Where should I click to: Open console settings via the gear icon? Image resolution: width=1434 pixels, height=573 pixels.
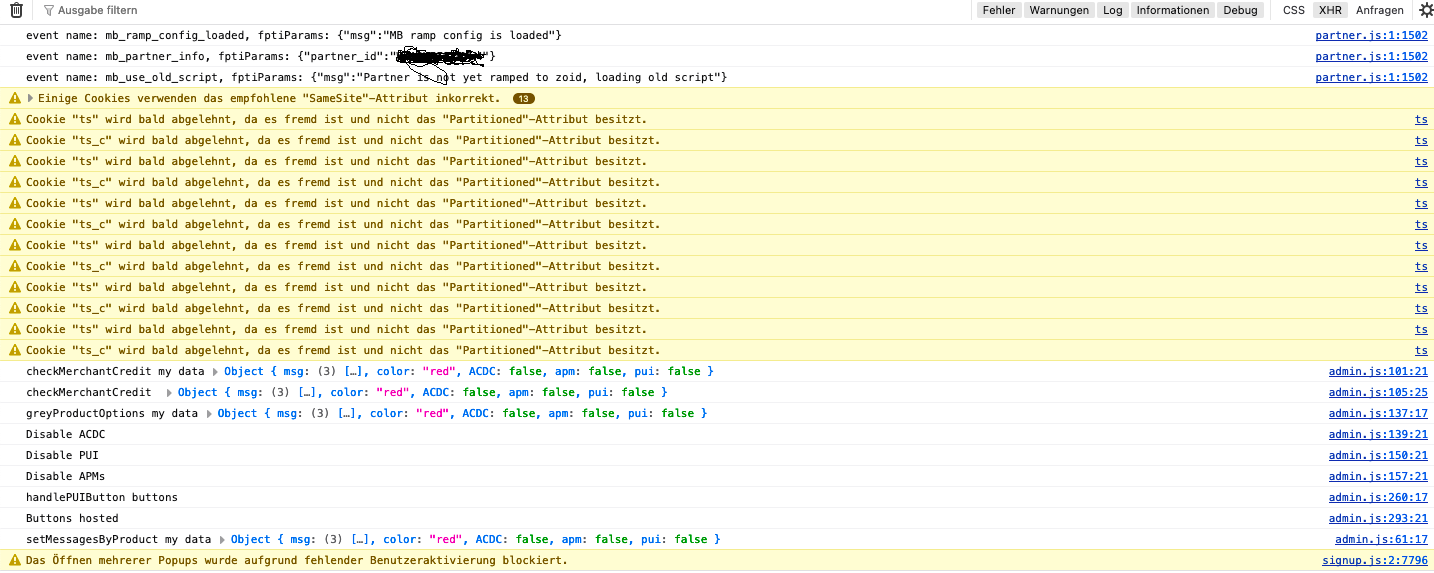(1425, 11)
